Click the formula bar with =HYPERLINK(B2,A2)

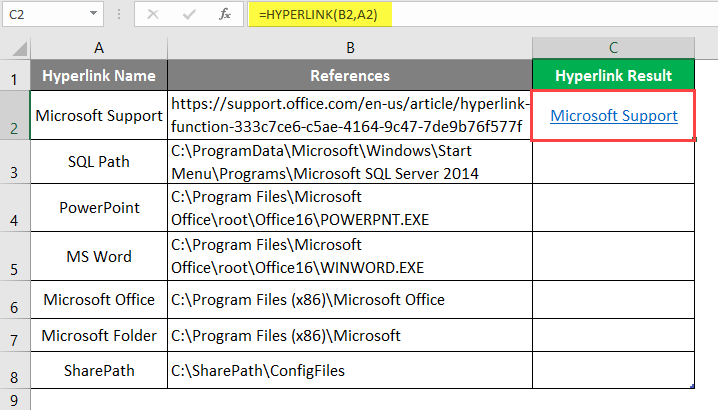tap(483, 14)
